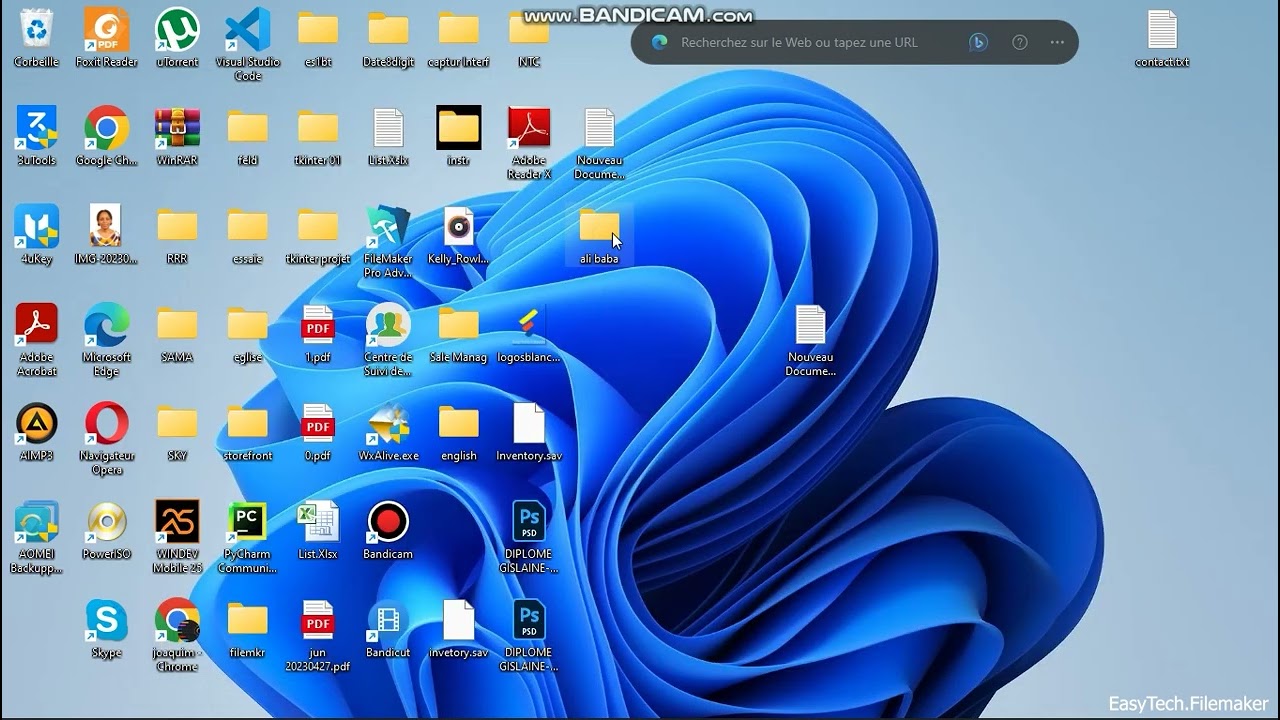Select the tkinter projet folder

(318, 226)
